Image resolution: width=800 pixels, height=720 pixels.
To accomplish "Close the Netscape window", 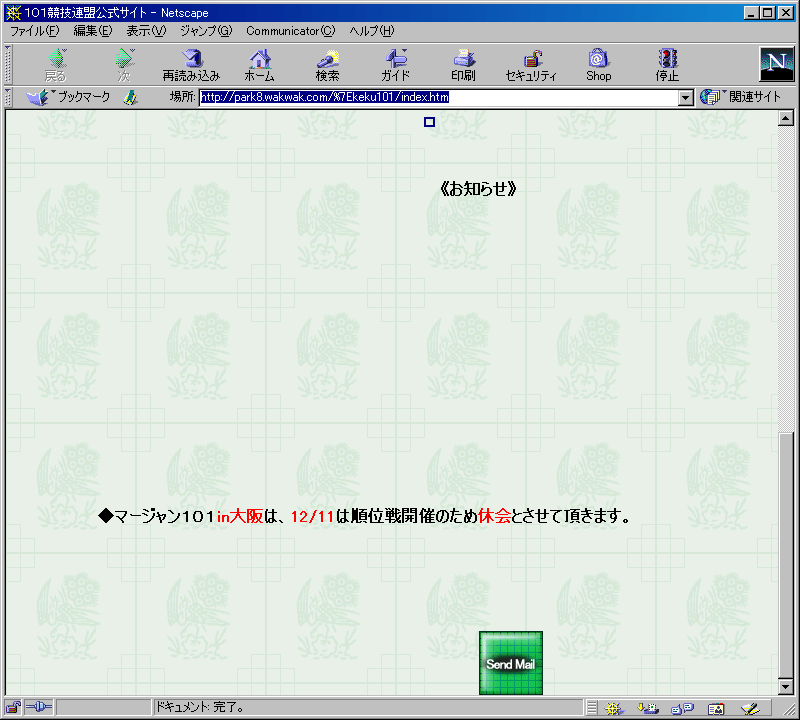I will point(786,13).
